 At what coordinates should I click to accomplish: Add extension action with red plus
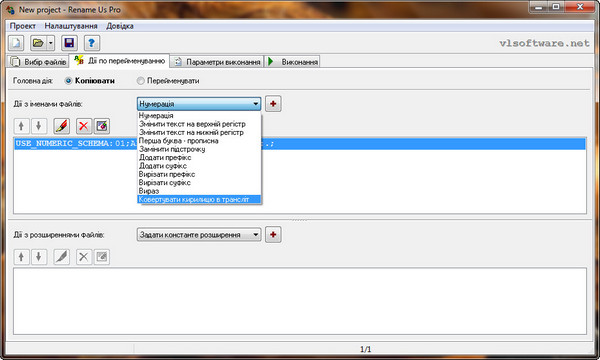273,235
